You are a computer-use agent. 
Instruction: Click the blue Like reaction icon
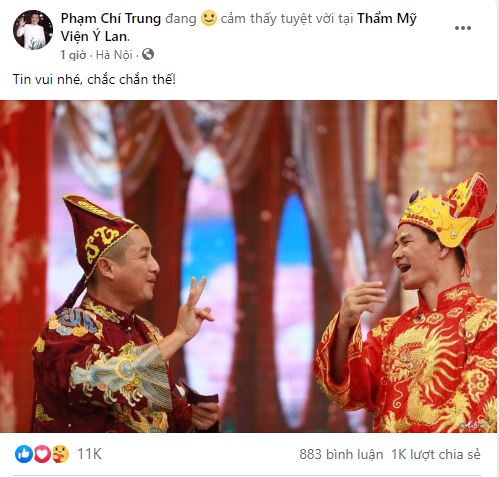pos(24,454)
